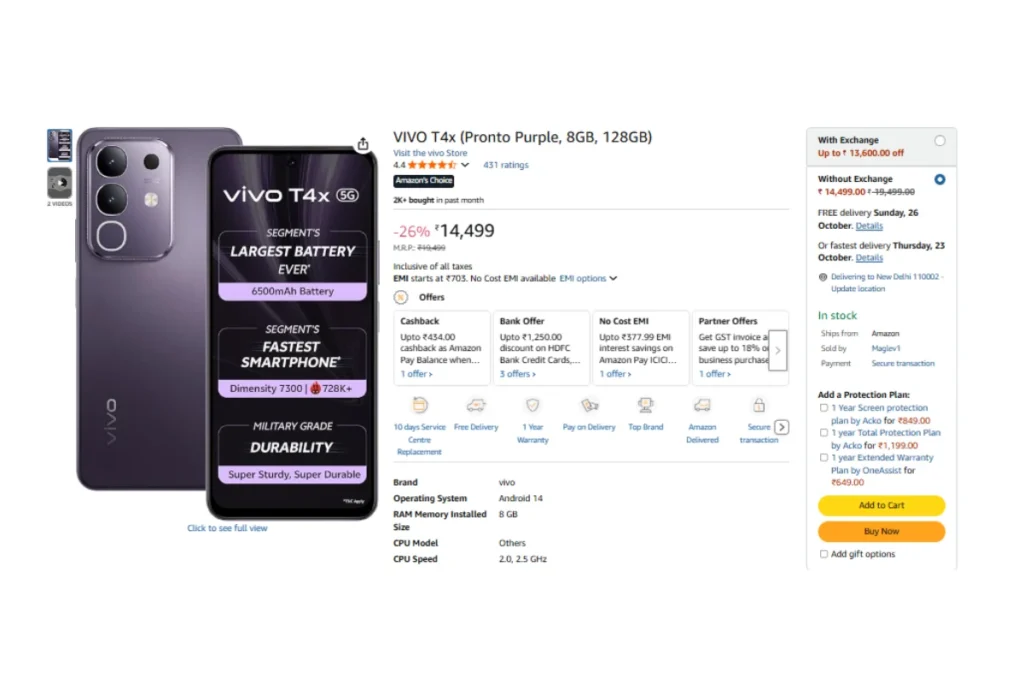
Task: Select the 2 Videos thumbnail
Action: 60,182
